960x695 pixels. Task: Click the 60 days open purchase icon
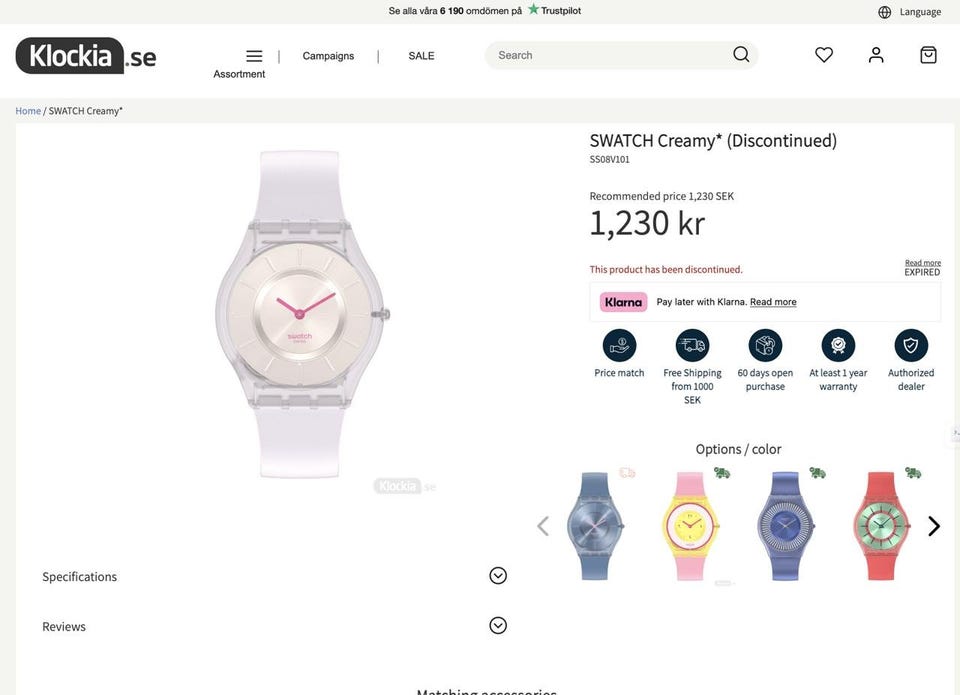(x=765, y=345)
